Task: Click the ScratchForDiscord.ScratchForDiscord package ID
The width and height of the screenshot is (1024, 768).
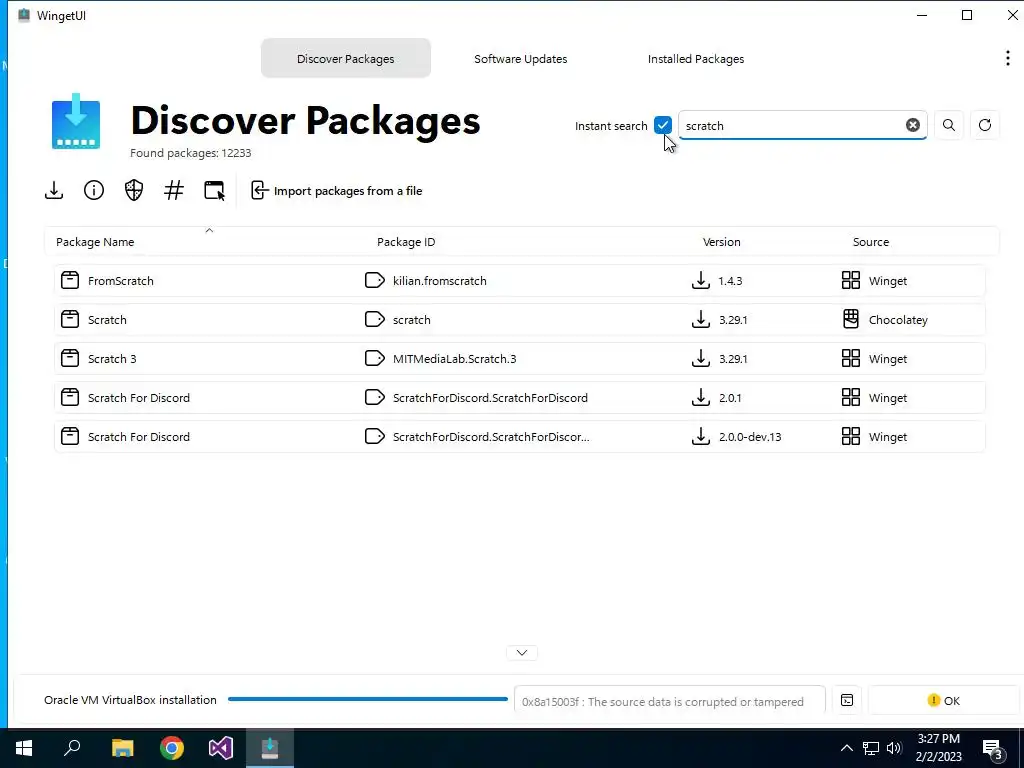Action: pyautogui.click(x=490, y=398)
